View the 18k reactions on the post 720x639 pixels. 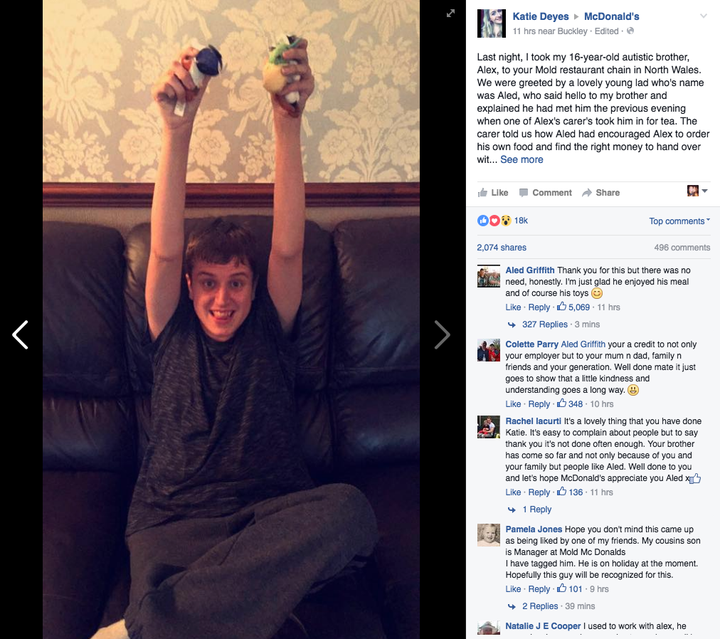[502, 221]
